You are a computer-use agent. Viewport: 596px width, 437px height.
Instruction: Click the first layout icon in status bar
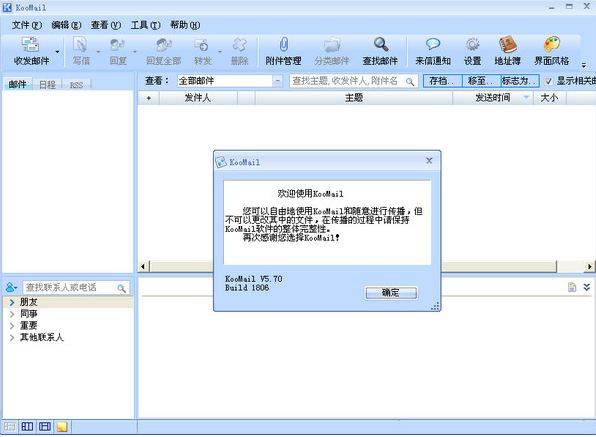tap(10, 427)
